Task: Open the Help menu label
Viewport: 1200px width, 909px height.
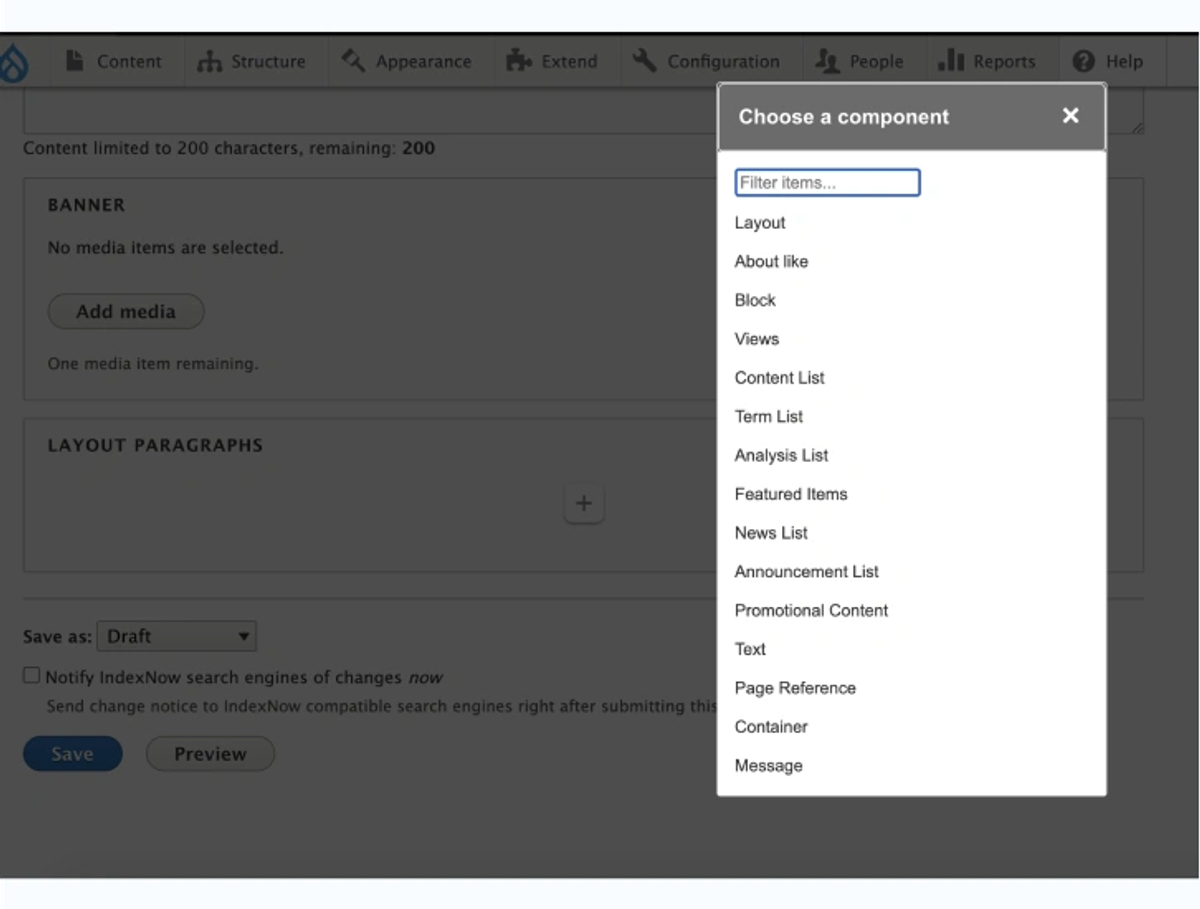Action: point(1124,62)
